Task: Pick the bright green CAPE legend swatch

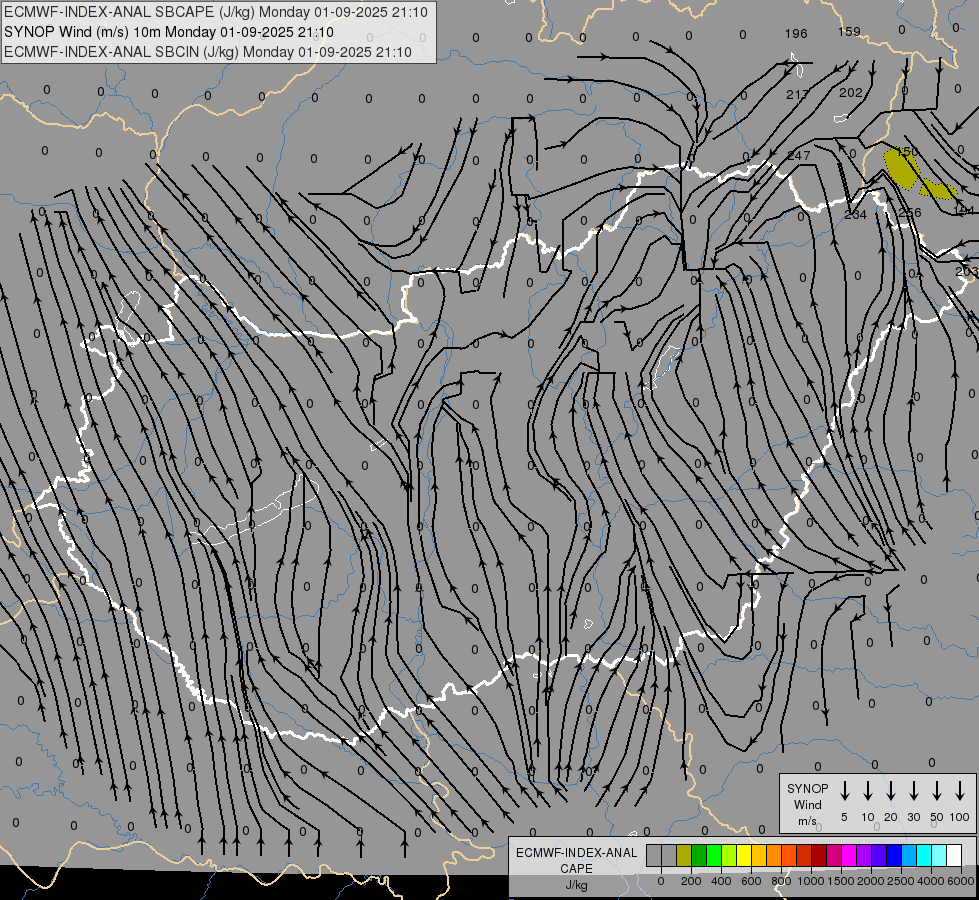Action: (x=714, y=856)
